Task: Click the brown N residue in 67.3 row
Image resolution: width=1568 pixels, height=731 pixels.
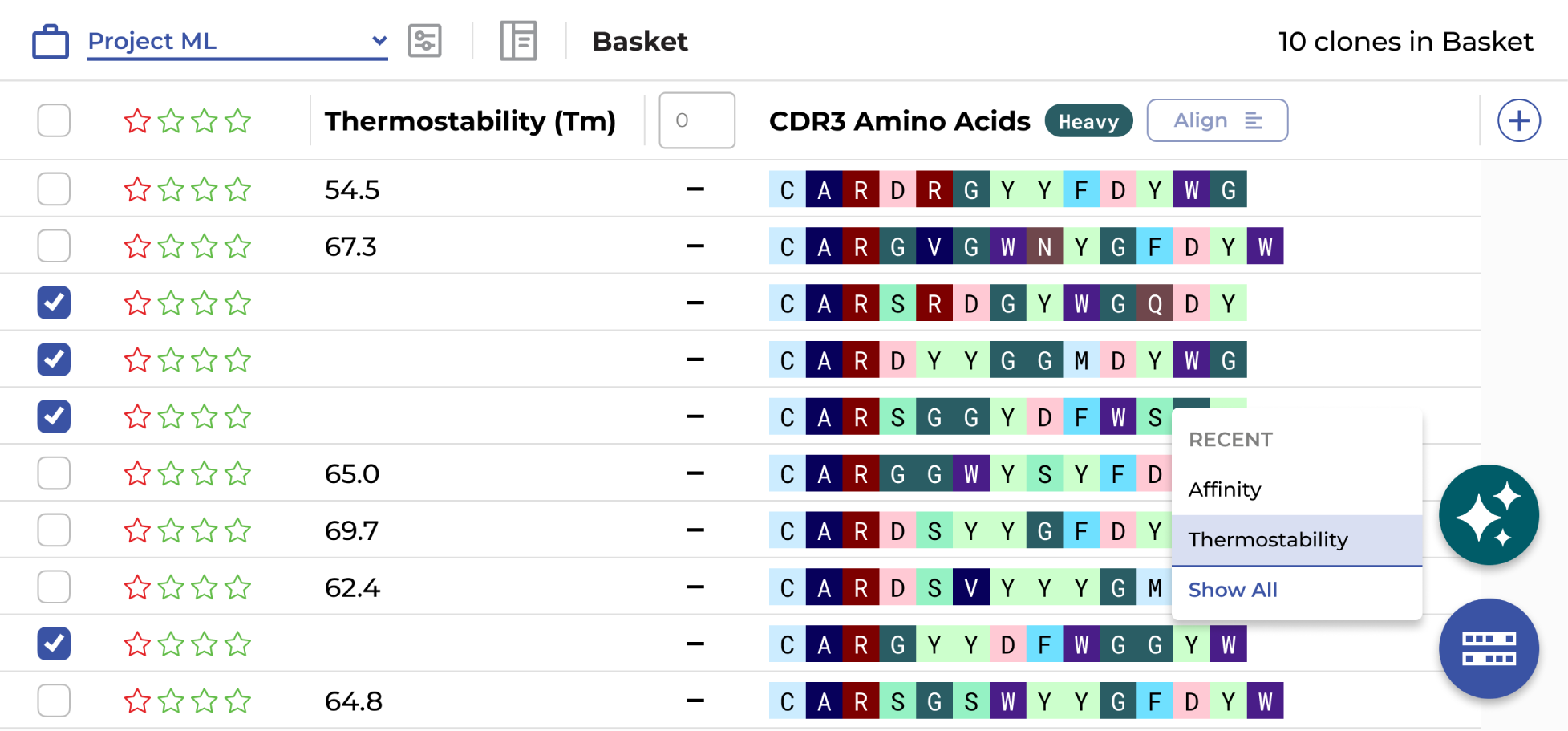Action: click(1045, 246)
